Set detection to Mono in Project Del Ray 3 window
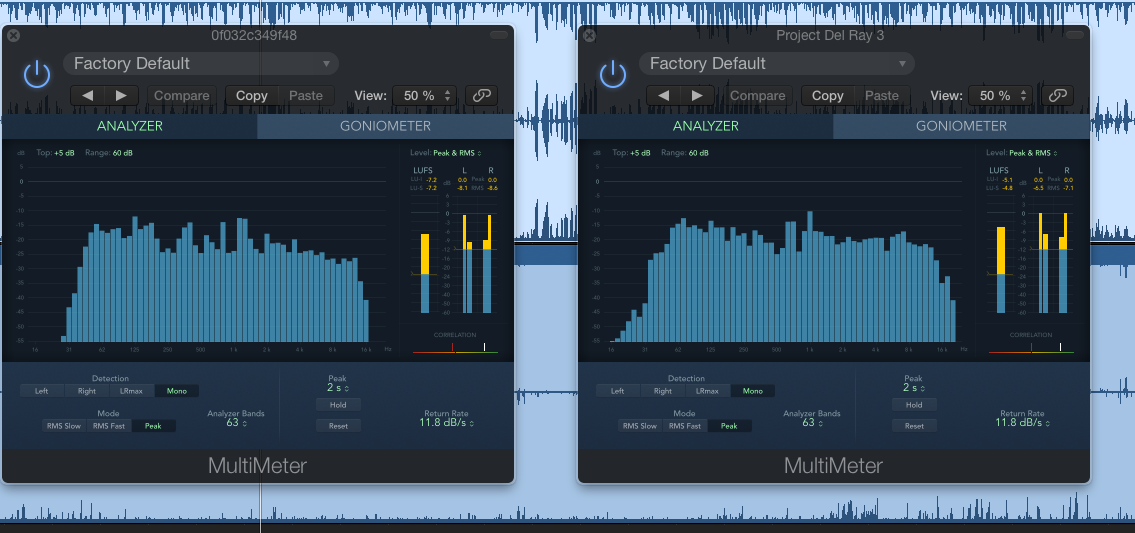1135x533 pixels. pyautogui.click(x=753, y=391)
